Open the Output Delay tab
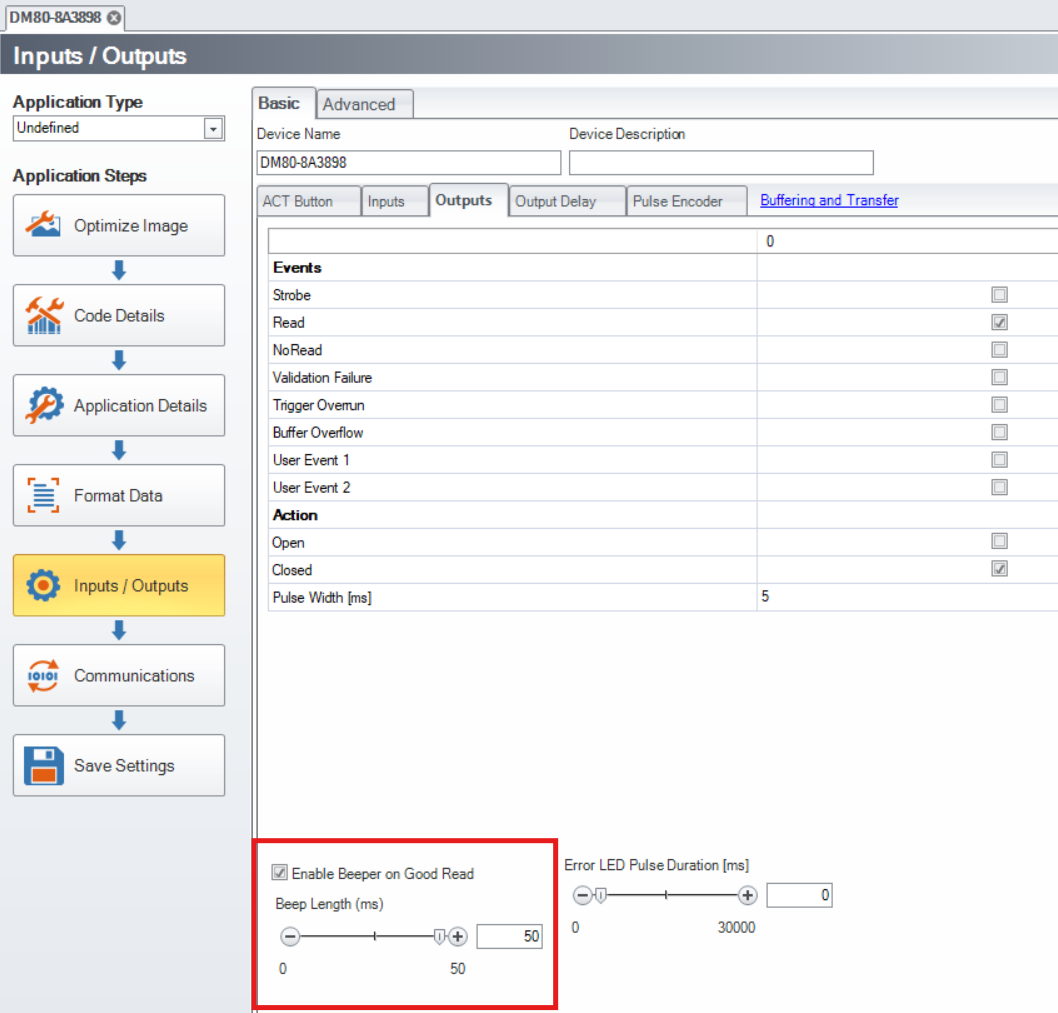 click(555, 201)
